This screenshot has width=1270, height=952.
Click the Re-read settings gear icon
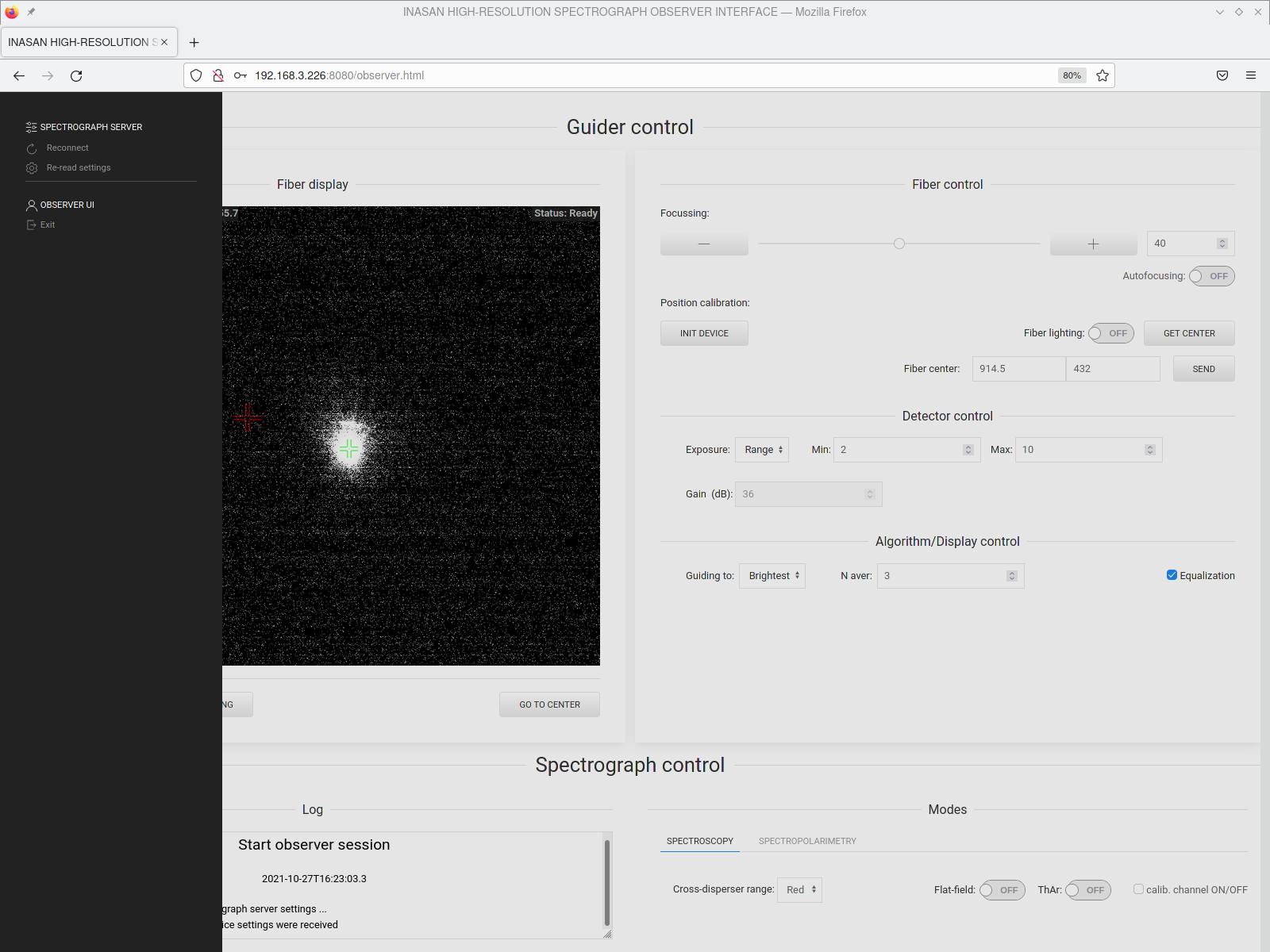point(32,168)
